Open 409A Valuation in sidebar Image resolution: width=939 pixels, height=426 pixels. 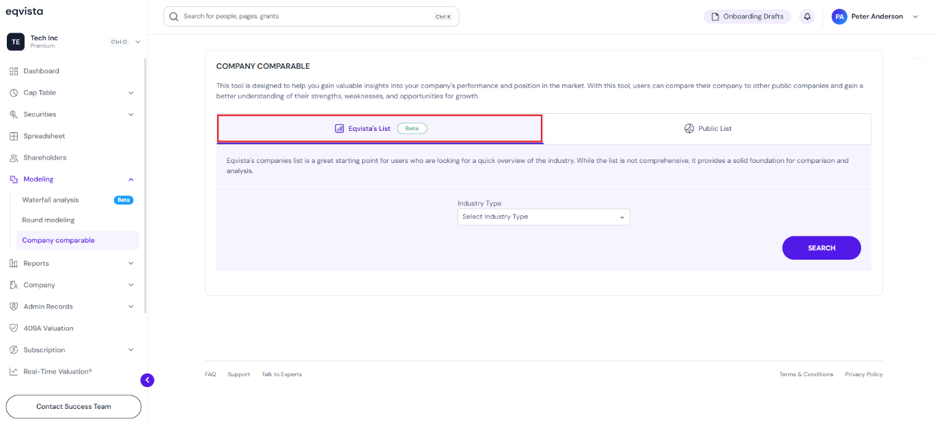(49, 328)
